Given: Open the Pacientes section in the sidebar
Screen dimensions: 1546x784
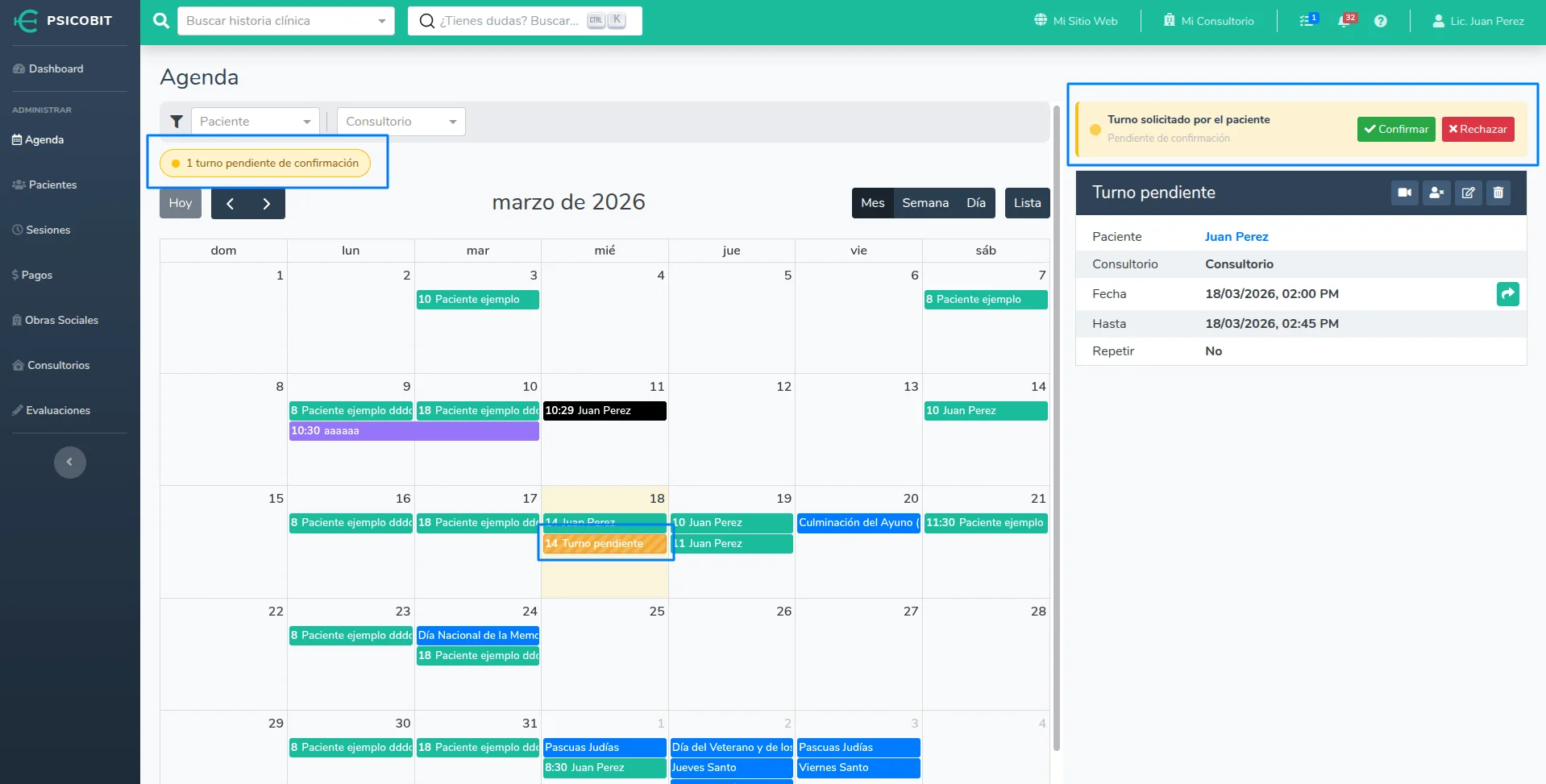Looking at the screenshot, I should pyautogui.click(x=53, y=185).
